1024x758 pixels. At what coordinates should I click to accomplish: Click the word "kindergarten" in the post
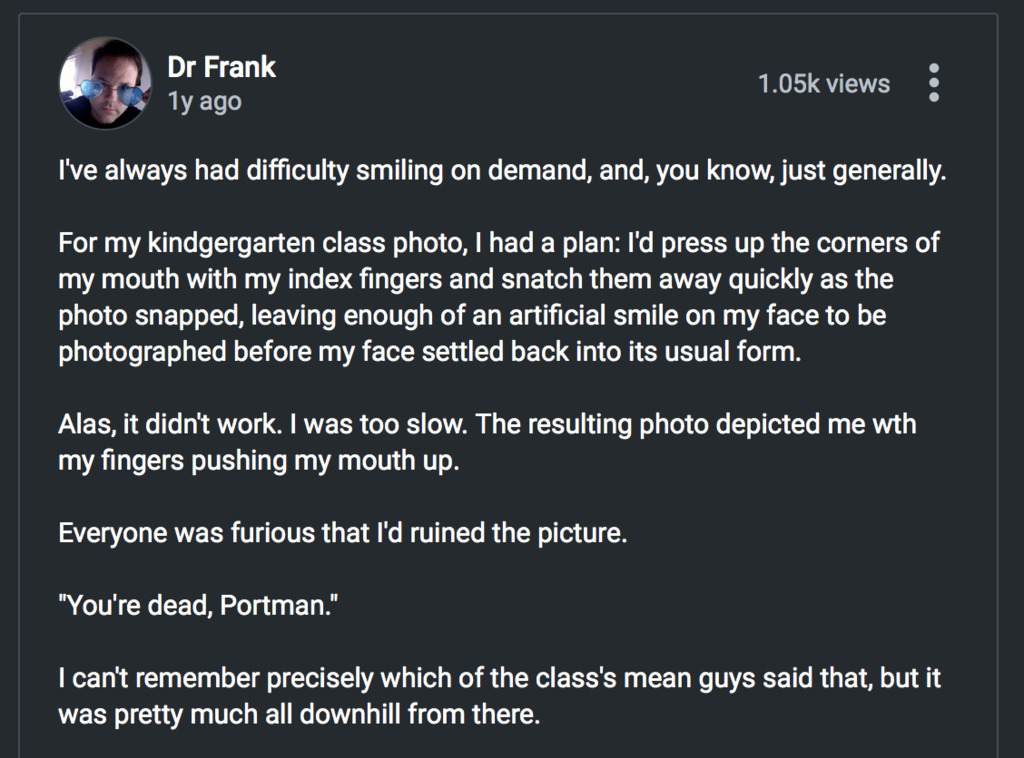(x=205, y=244)
